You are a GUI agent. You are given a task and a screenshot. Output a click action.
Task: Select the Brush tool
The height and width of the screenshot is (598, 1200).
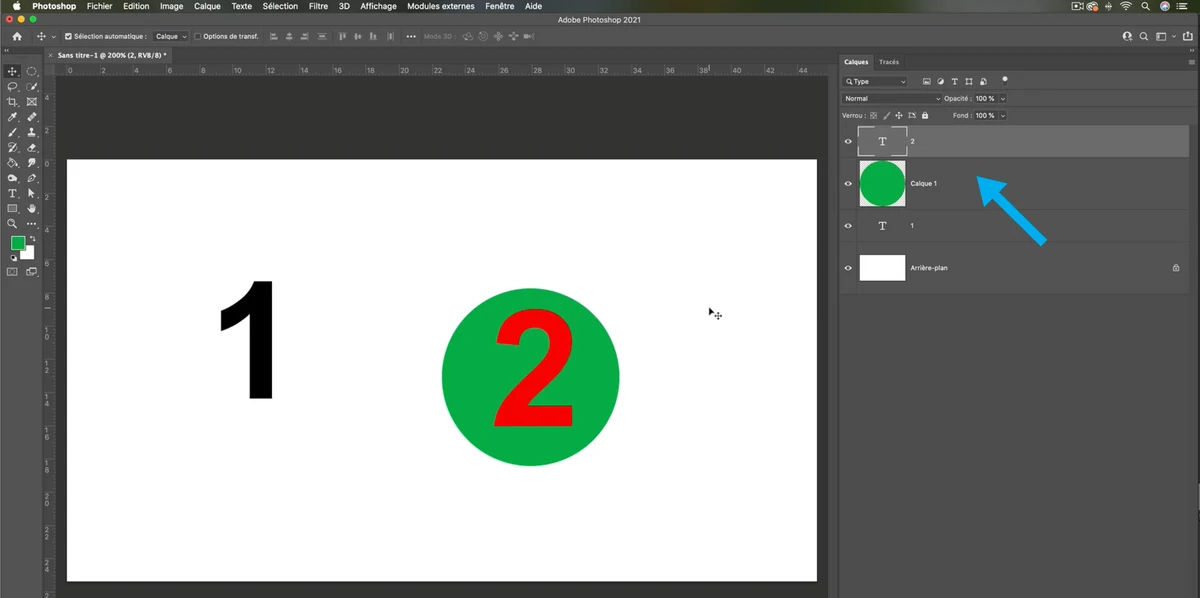point(13,132)
